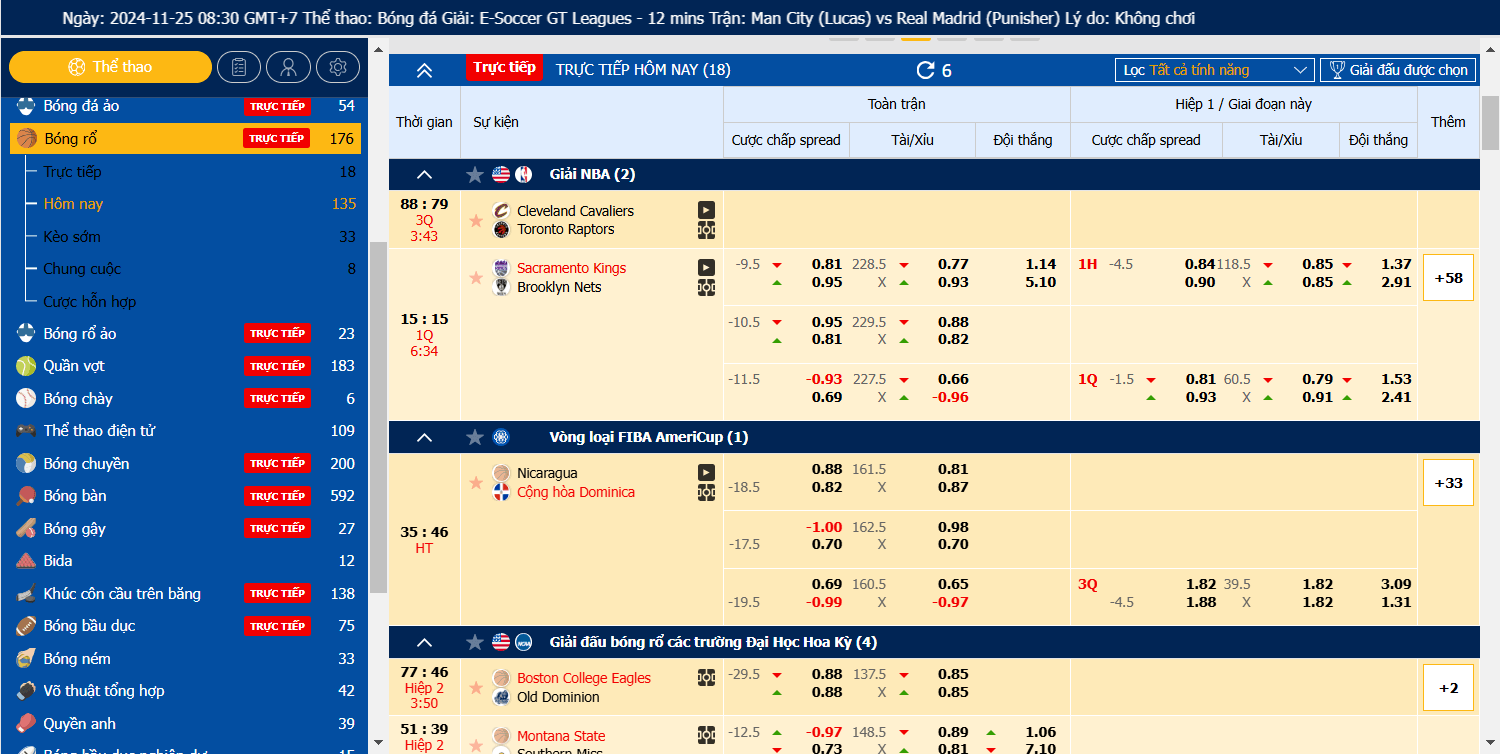The height and width of the screenshot is (754, 1500).
Task: Favorite the Nicaragua match with its star
Action: tap(476, 483)
